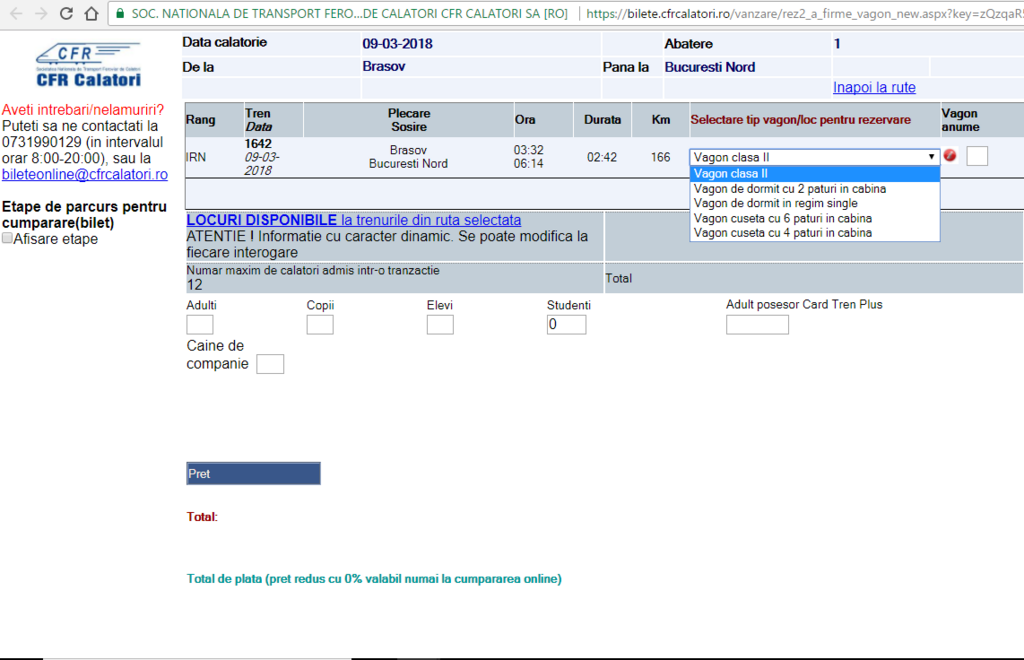This screenshot has width=1024, height=660.
Task: Click the Adult posesor Card Tren Plus field
Action: click(757, 324)
